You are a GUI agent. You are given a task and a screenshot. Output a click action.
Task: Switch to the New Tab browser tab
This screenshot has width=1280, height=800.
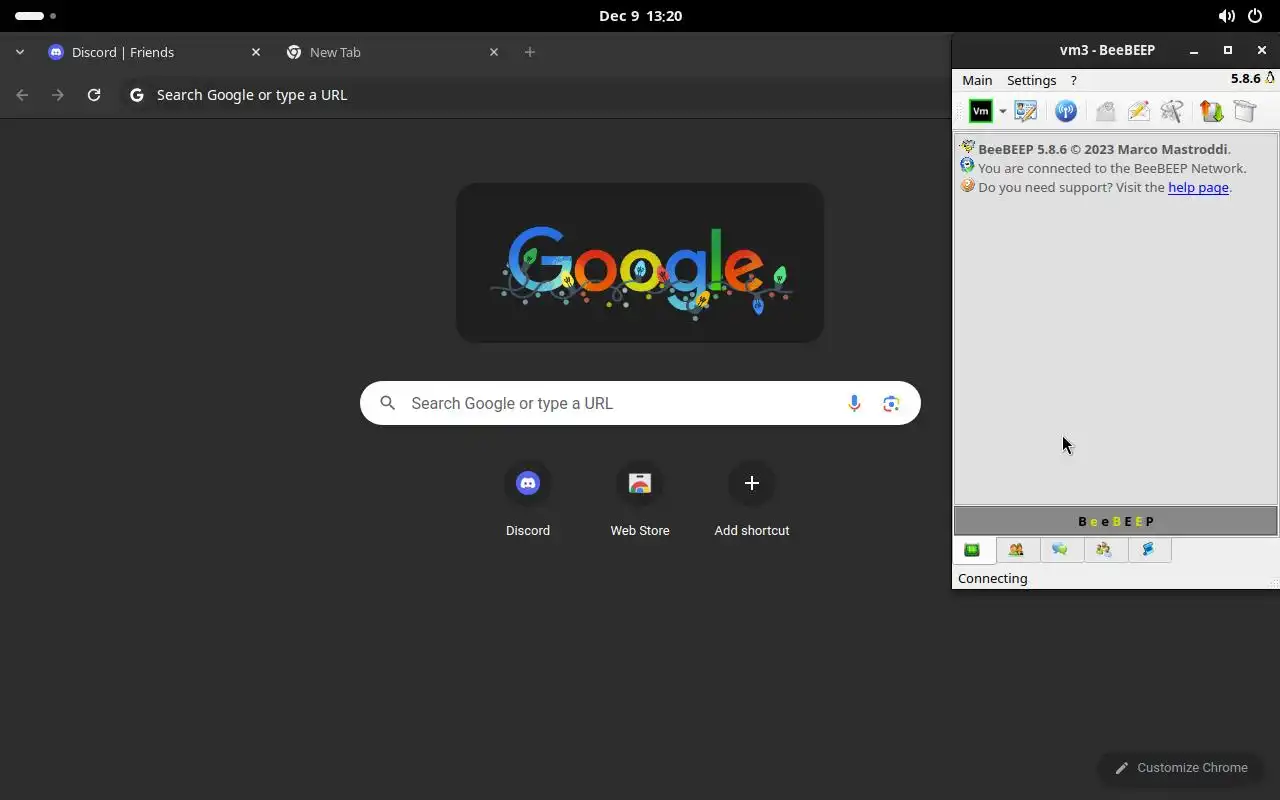[390, 52]
